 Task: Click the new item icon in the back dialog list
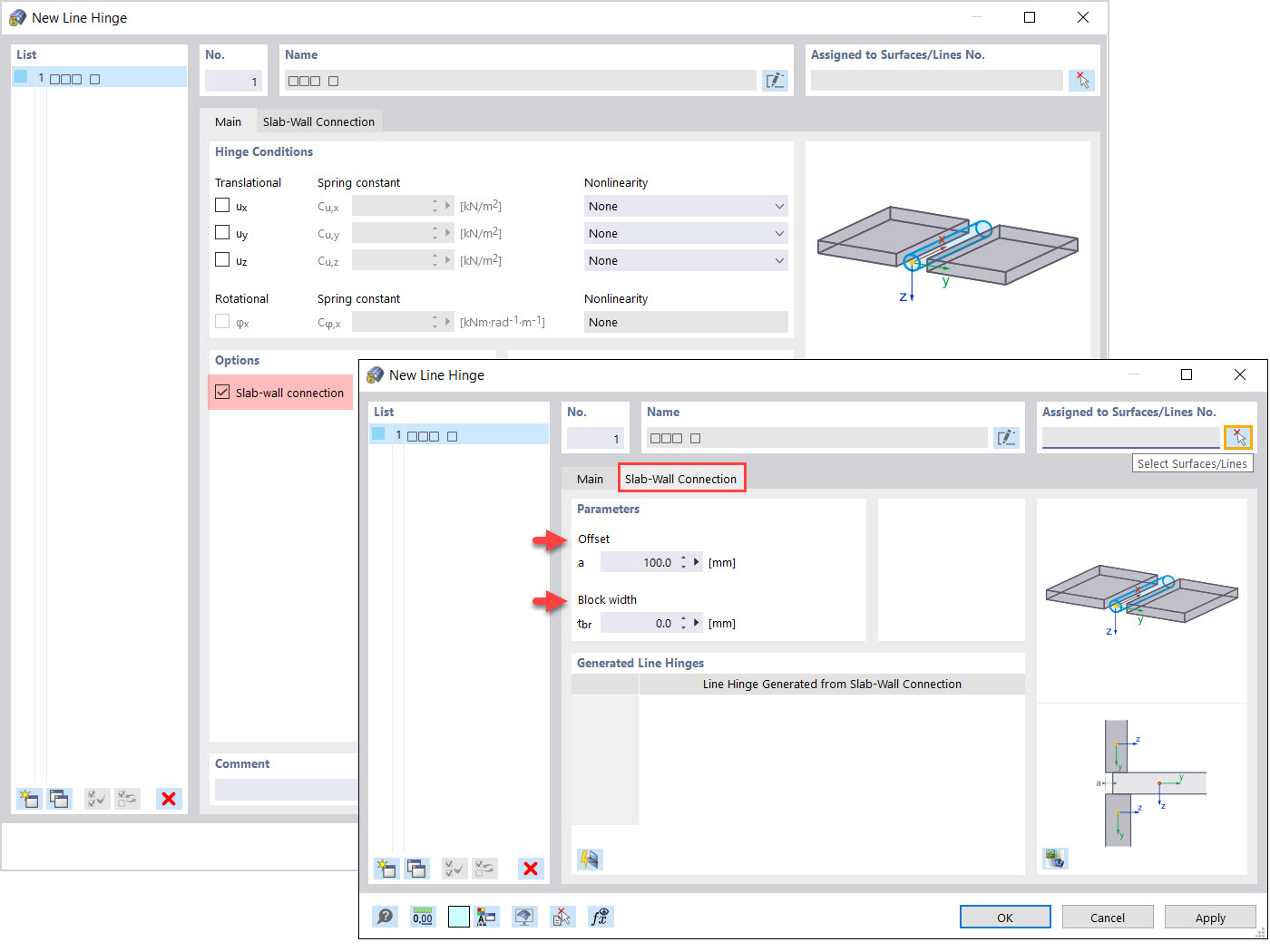[x=29, y=799]
